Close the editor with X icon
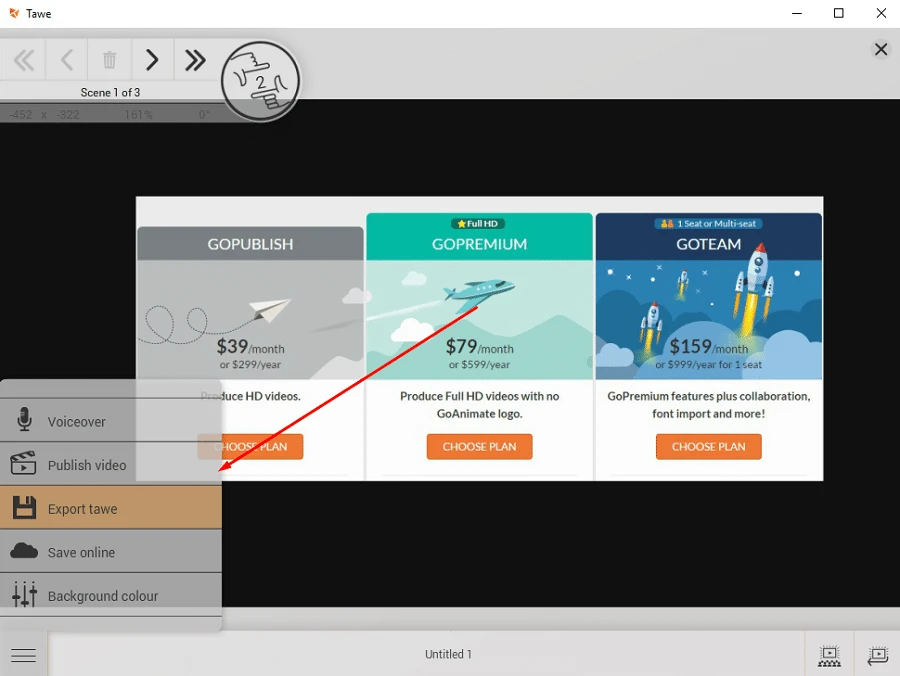Viewport: 900px width, 676px height. (x=880, y=49)
